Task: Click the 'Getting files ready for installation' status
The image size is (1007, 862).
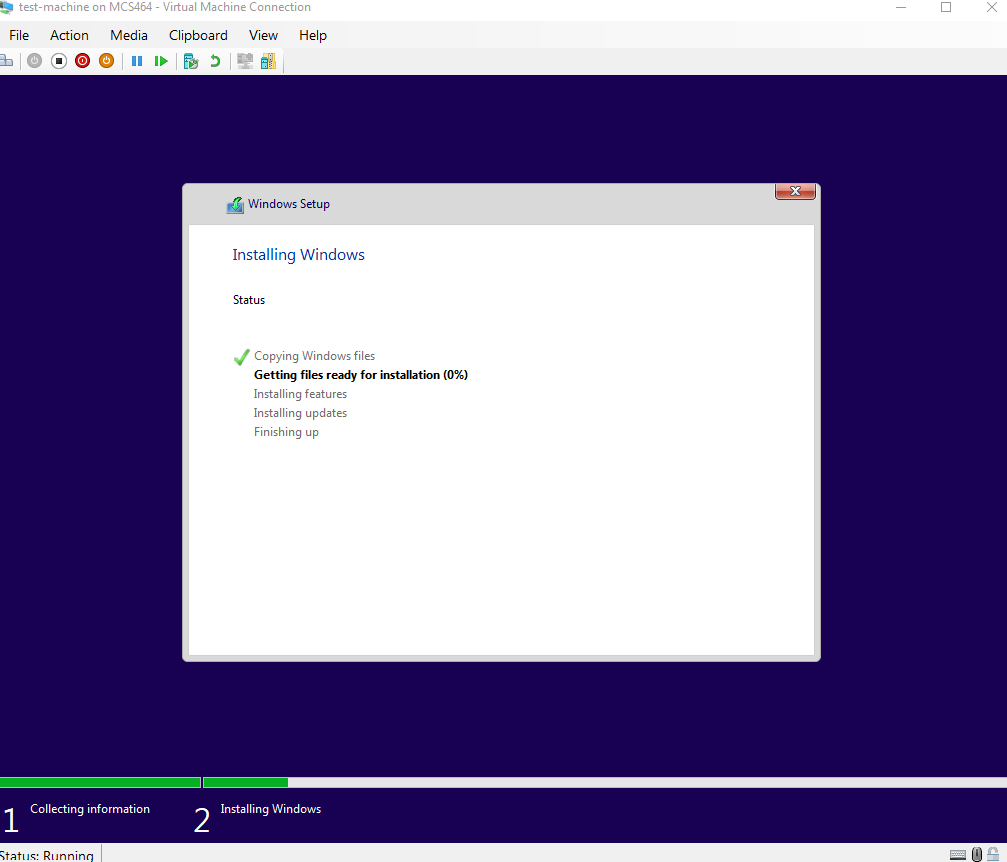Action: tap(361, 375)
